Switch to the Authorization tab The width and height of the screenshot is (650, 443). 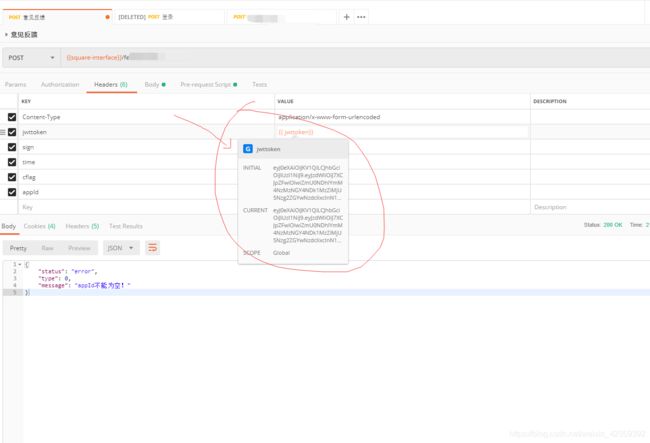tap(60, 85)
